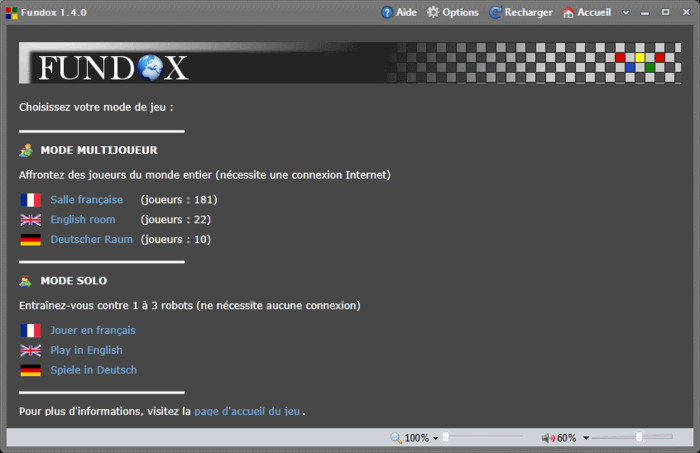Click the (joueurs : 10) player count

(176, 239)
